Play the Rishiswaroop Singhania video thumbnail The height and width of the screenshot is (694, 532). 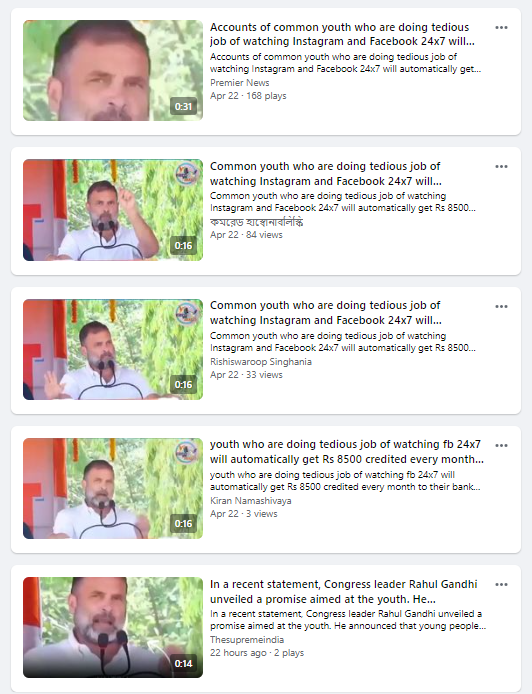point(113,349)
